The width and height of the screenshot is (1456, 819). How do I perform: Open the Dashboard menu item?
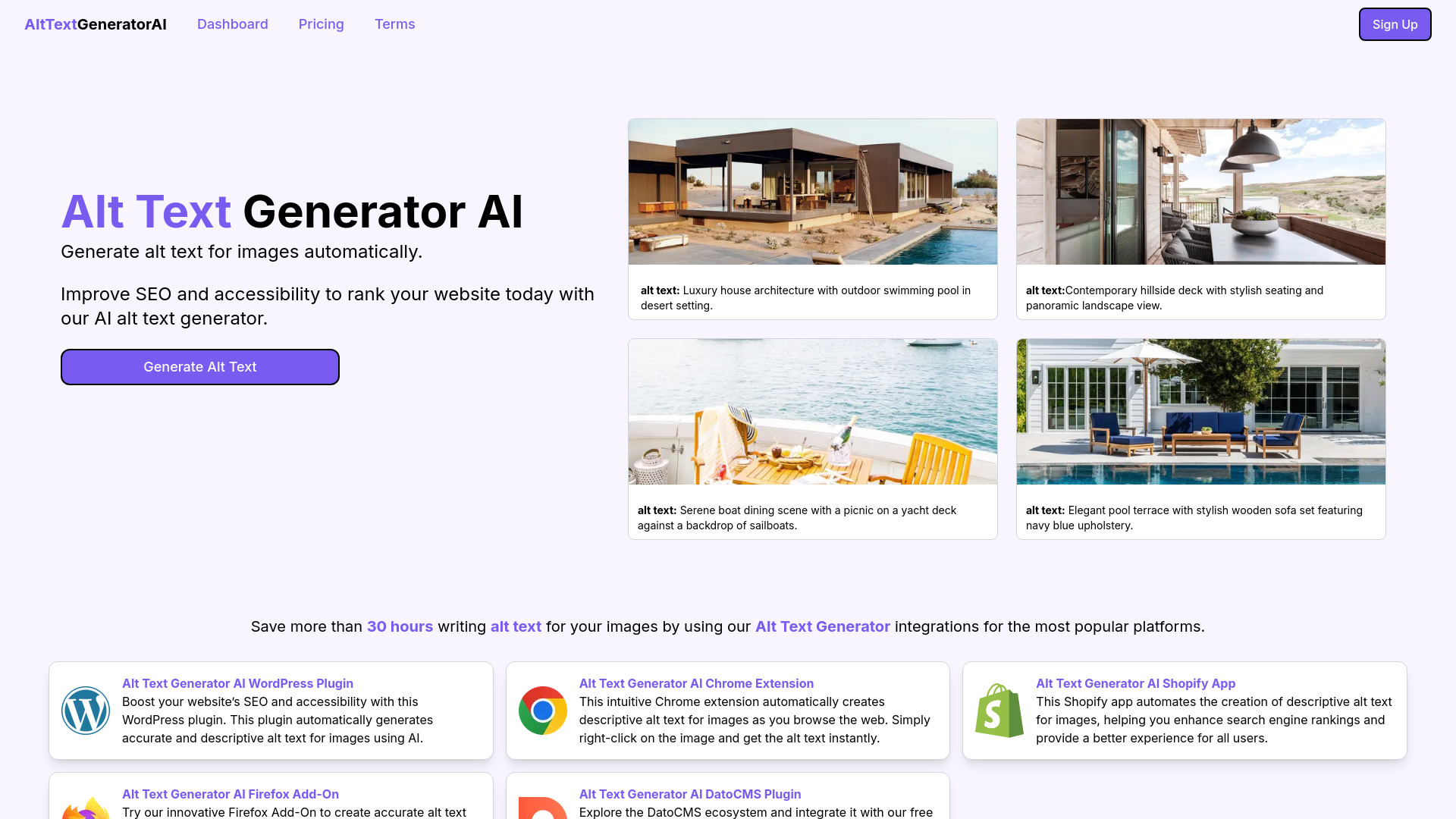coord(232,23)
